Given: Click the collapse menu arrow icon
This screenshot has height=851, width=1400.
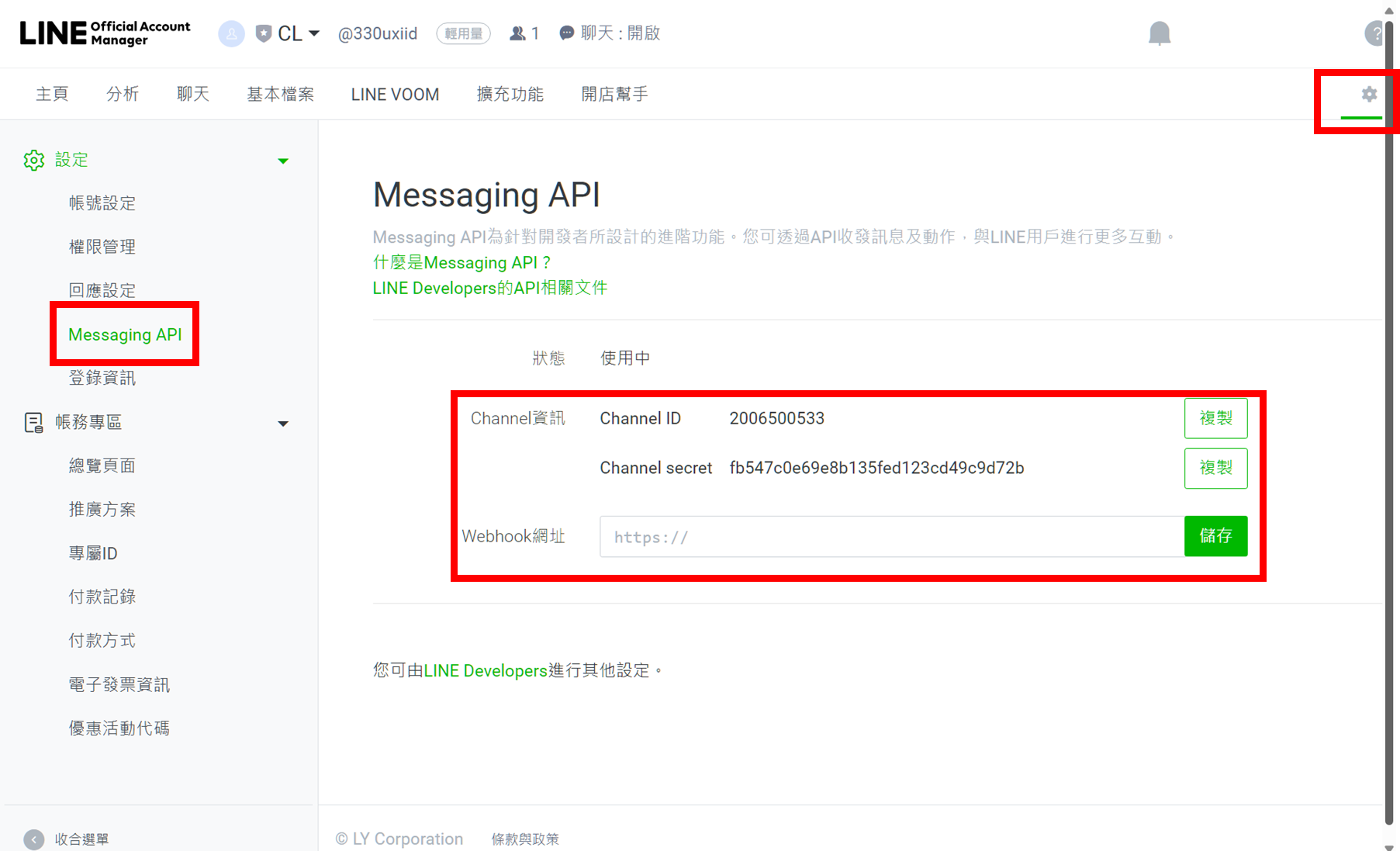Looking at the screenshot, I should click(x=34, y=839).
